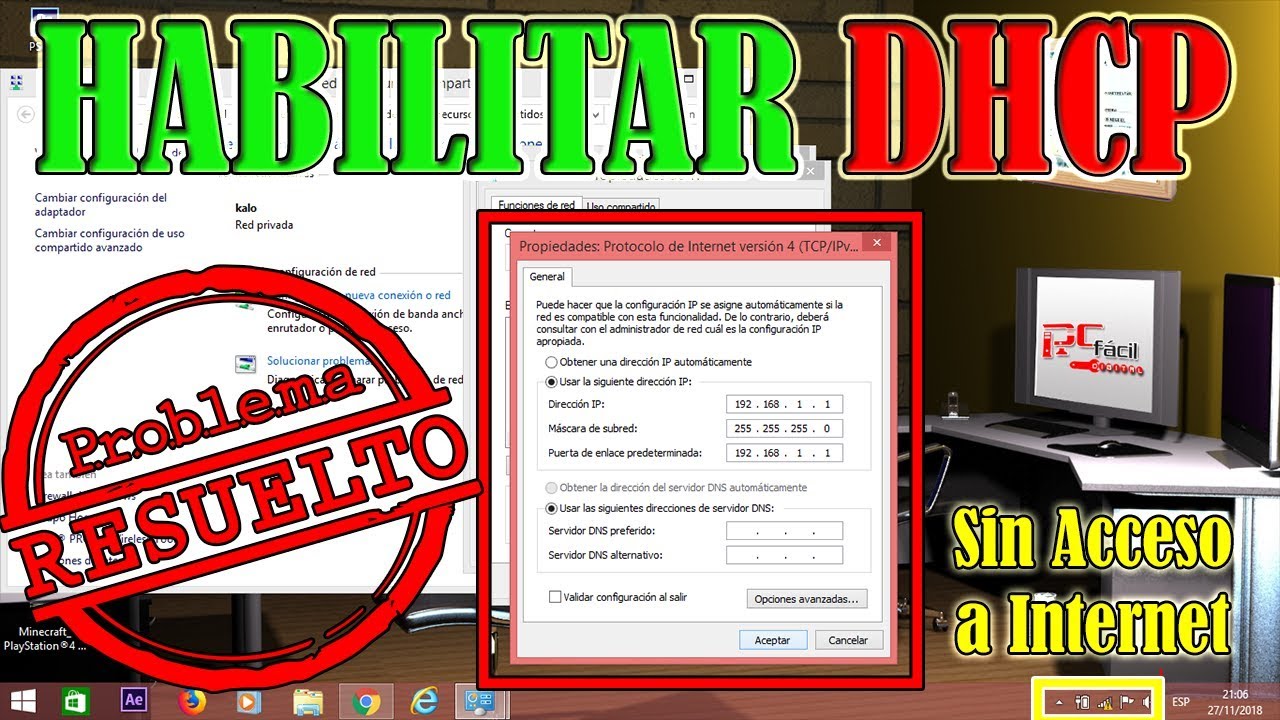Tick Validar configuración al salir checkbox
Viewport: 1280px width, 720px height.
pos(556,597)
